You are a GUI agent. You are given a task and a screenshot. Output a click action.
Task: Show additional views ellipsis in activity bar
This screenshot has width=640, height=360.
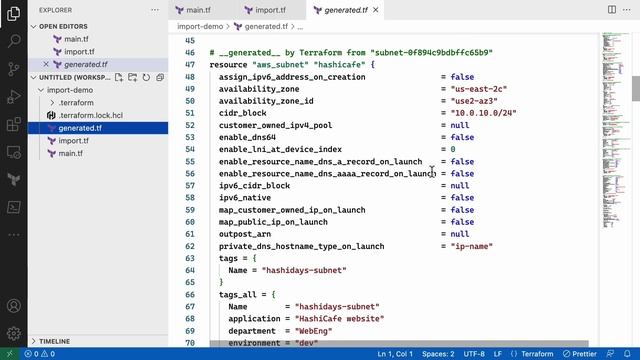point(13,235)
